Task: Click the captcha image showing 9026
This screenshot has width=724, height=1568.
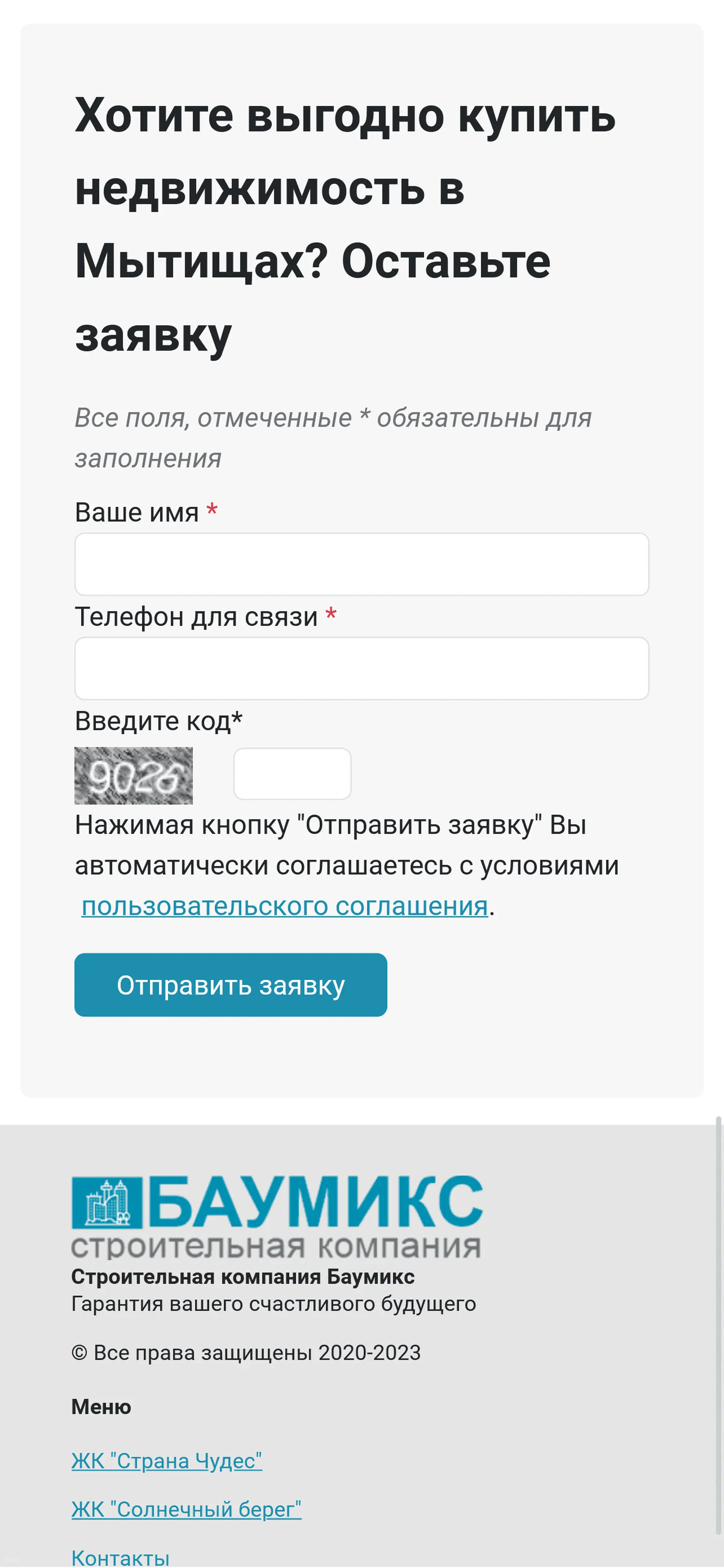Action: pyautogui.click(x=133, y=776)
